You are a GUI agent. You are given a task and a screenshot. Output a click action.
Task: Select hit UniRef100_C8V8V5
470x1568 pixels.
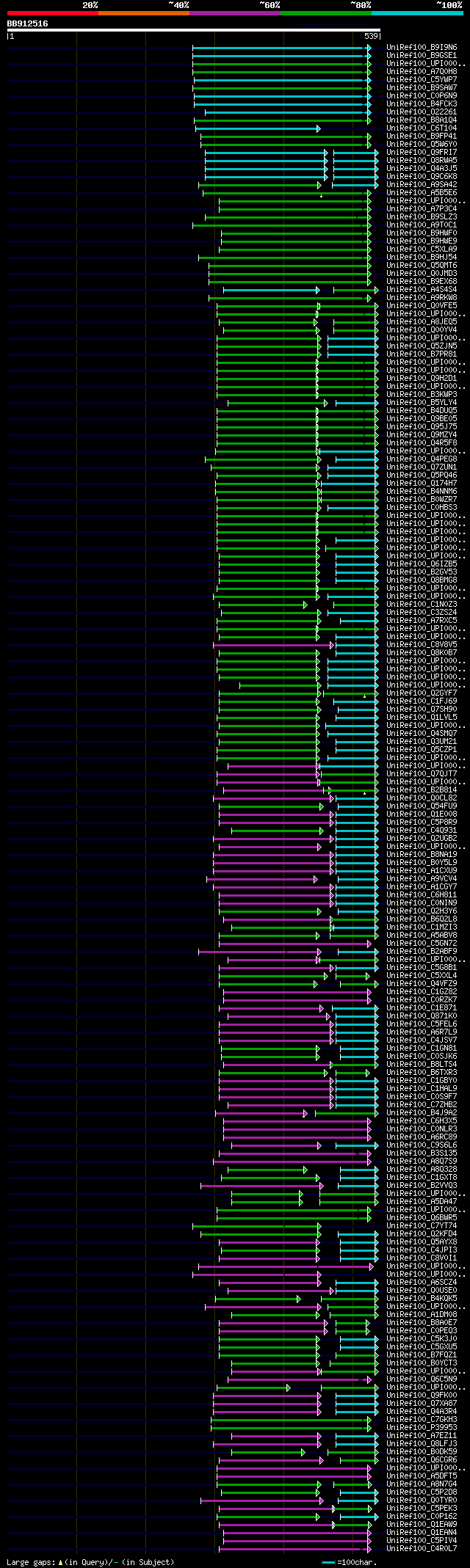click(x=422, y=644)
